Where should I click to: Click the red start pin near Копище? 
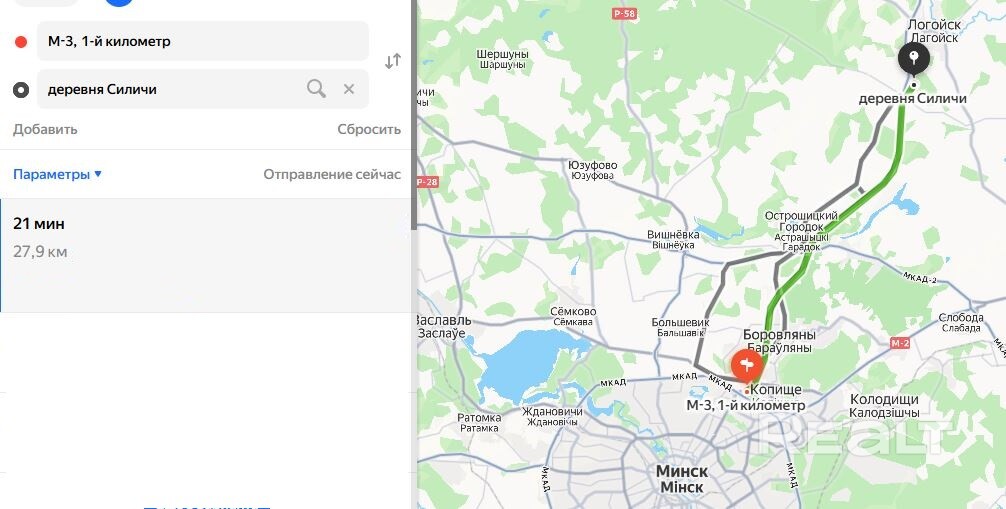[x=747, y=366]
